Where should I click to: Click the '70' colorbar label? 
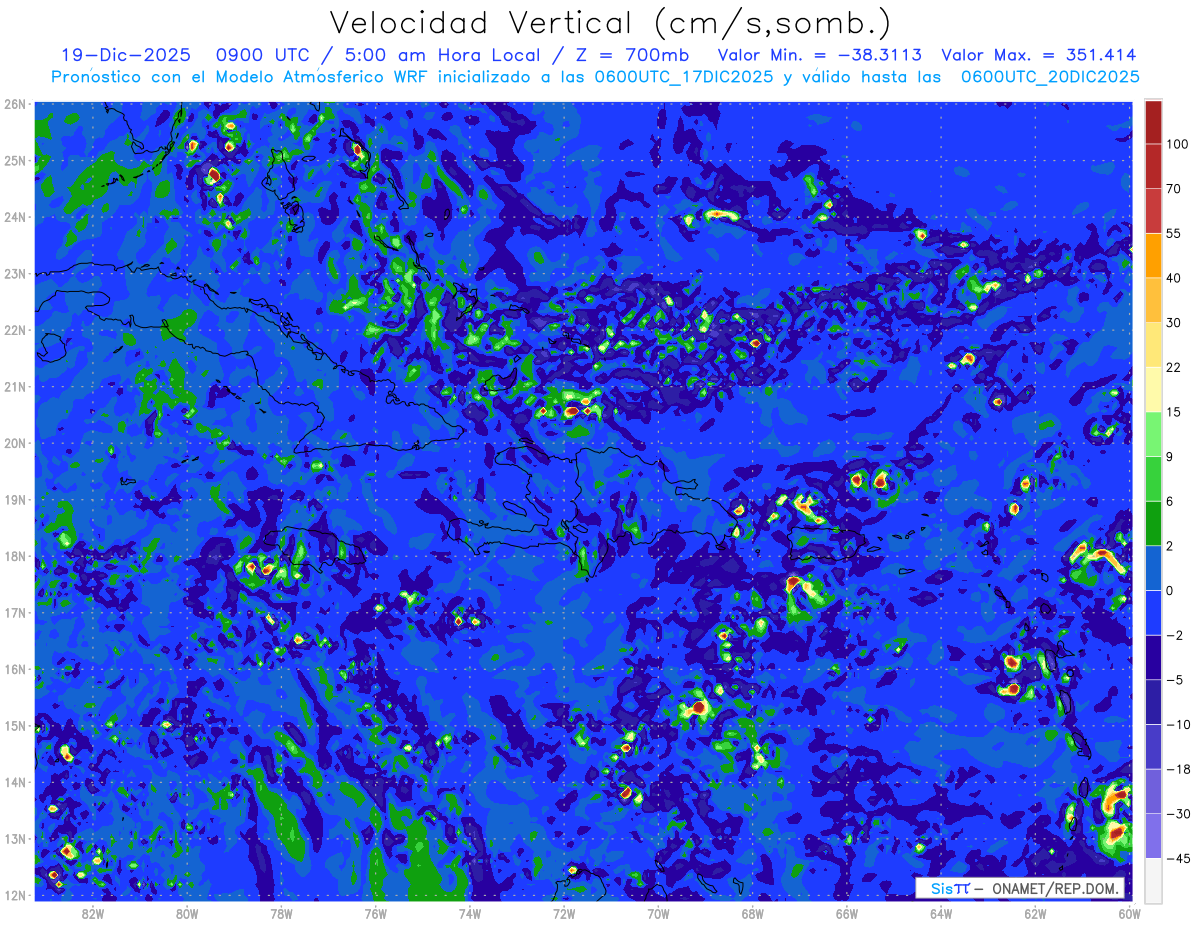pos(1174,189)
